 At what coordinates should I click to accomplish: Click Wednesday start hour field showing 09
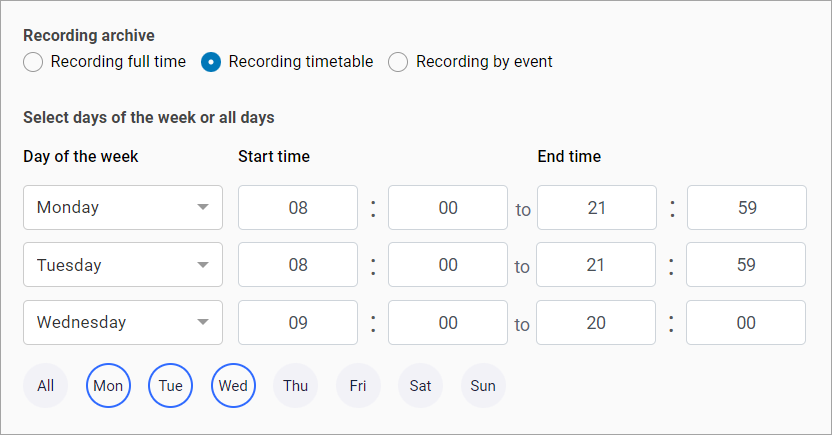(298, 323)
